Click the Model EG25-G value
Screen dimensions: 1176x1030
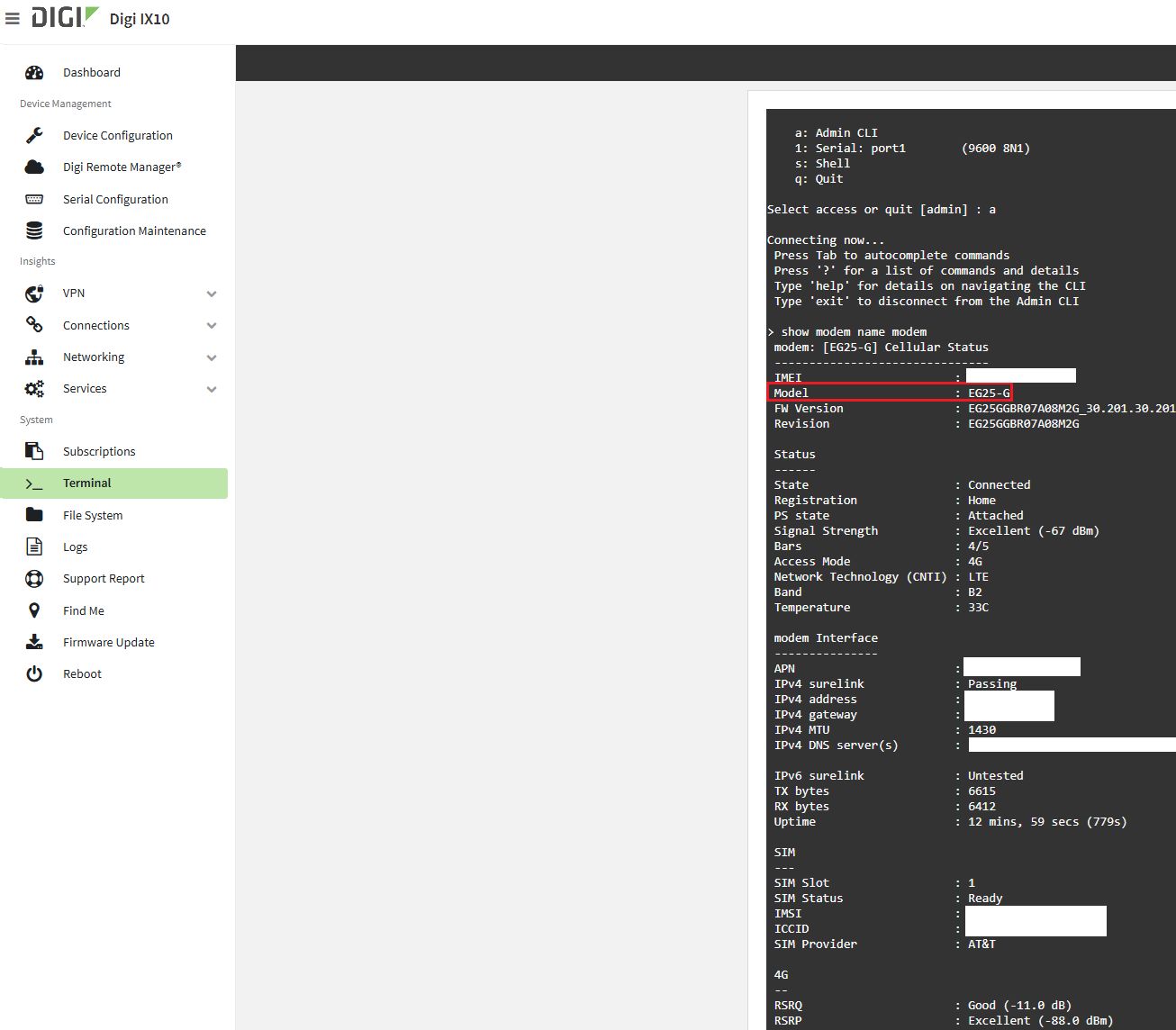[989, 393]
